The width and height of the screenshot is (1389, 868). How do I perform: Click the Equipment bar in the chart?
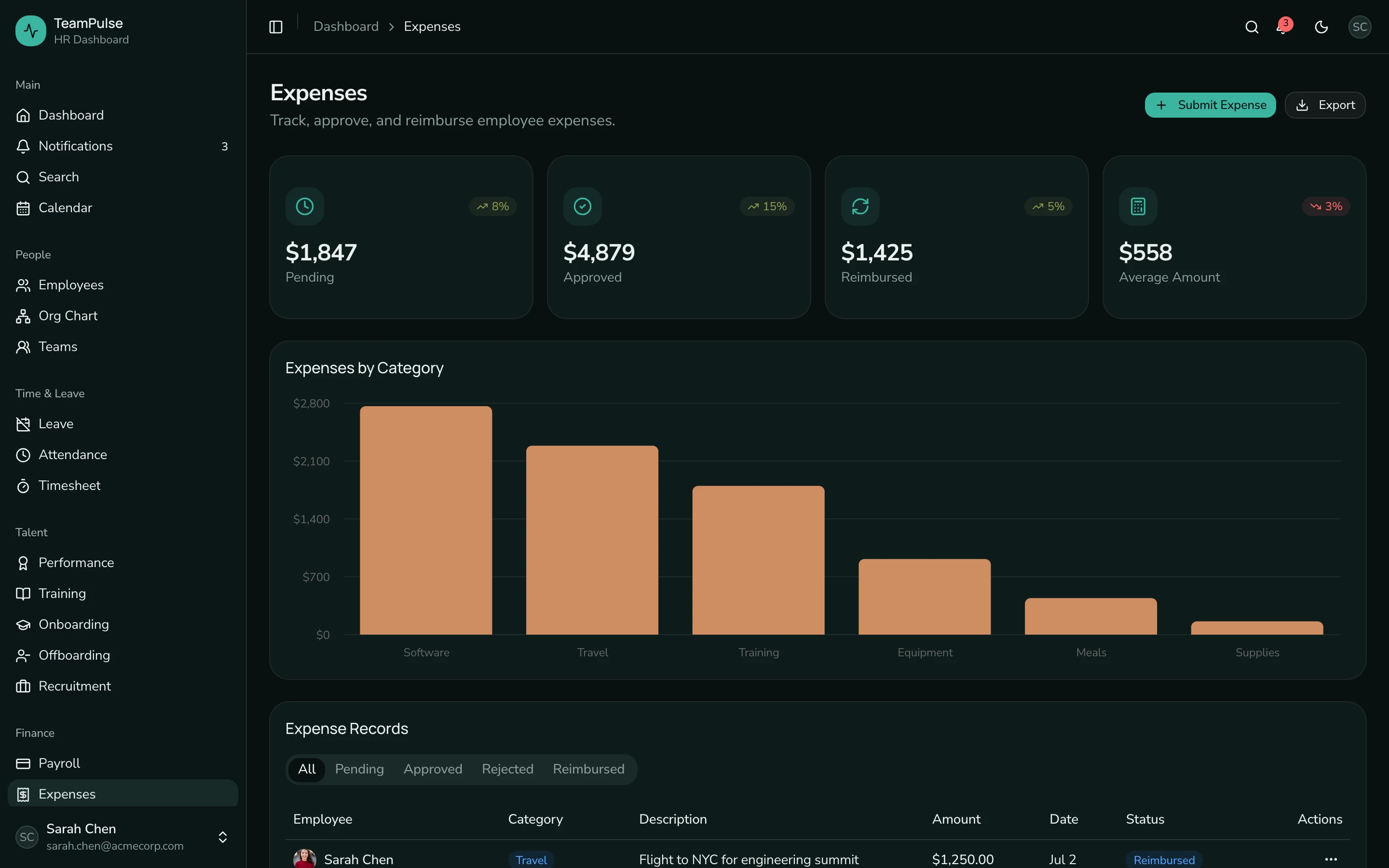(924, 597)
